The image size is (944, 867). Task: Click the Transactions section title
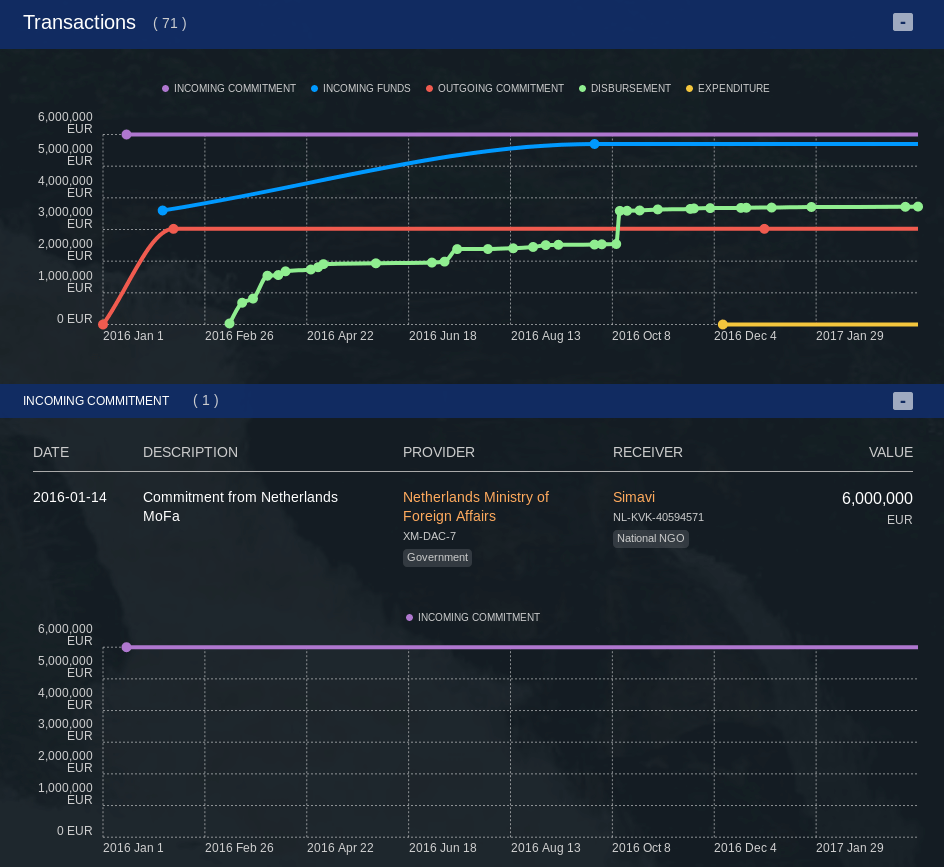pos(79,22)
